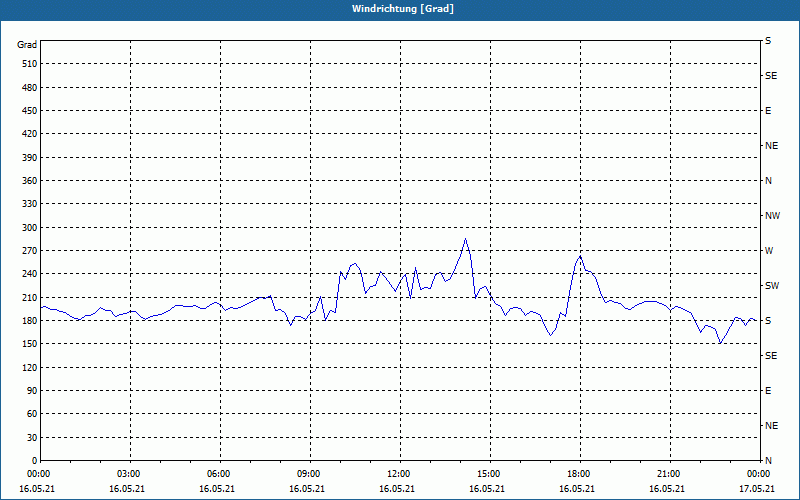The width and height of the screenshot is (800, 500).
Task: Click the 'Windrichtung [Grad]' chart title
Action: click(403, 9)
